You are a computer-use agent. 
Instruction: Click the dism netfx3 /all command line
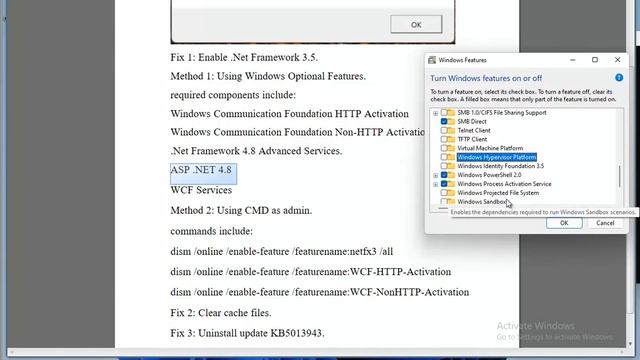pyautogui.click(x=282, y=251)
